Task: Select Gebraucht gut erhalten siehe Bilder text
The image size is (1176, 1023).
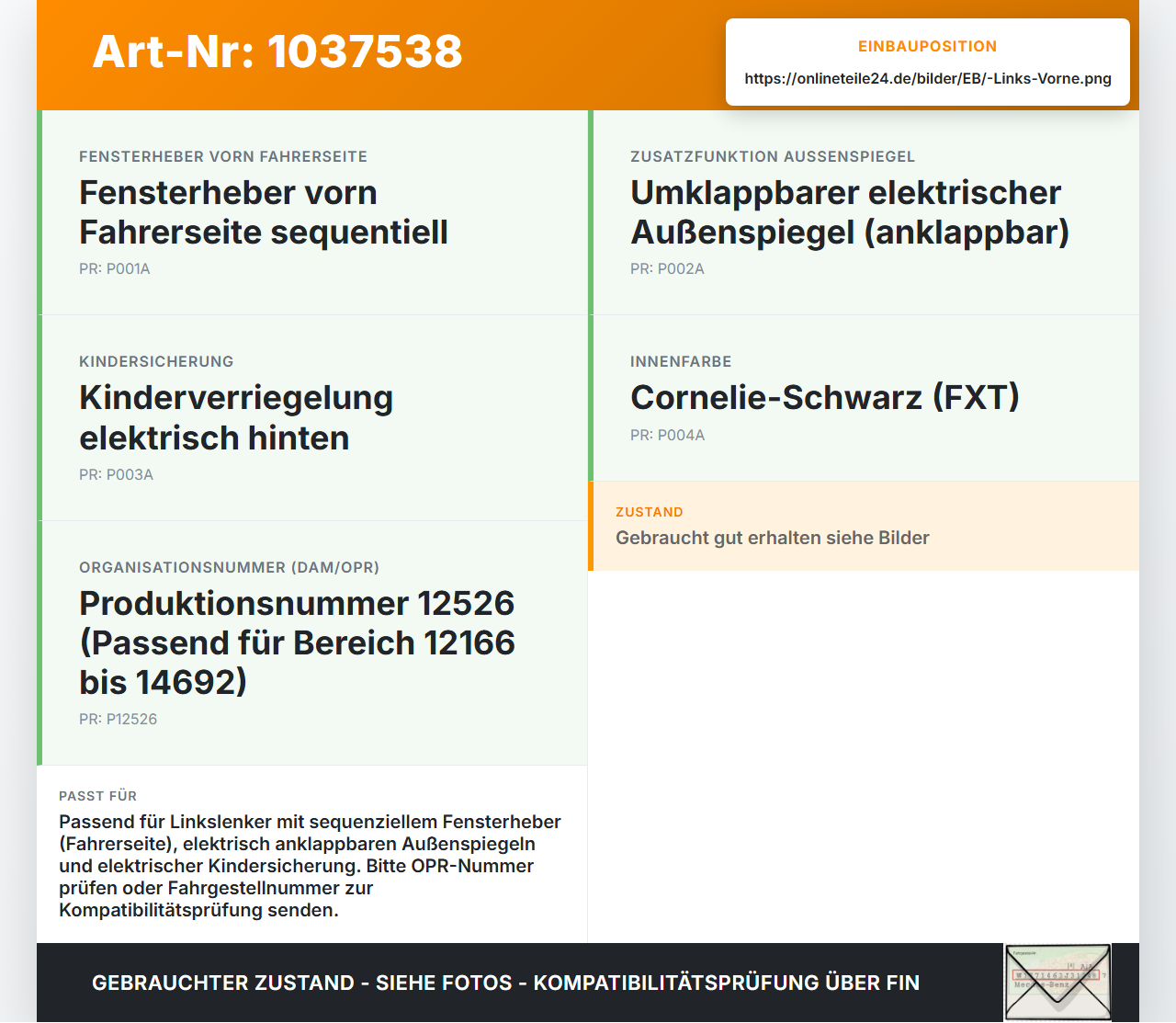Action: 773,539
